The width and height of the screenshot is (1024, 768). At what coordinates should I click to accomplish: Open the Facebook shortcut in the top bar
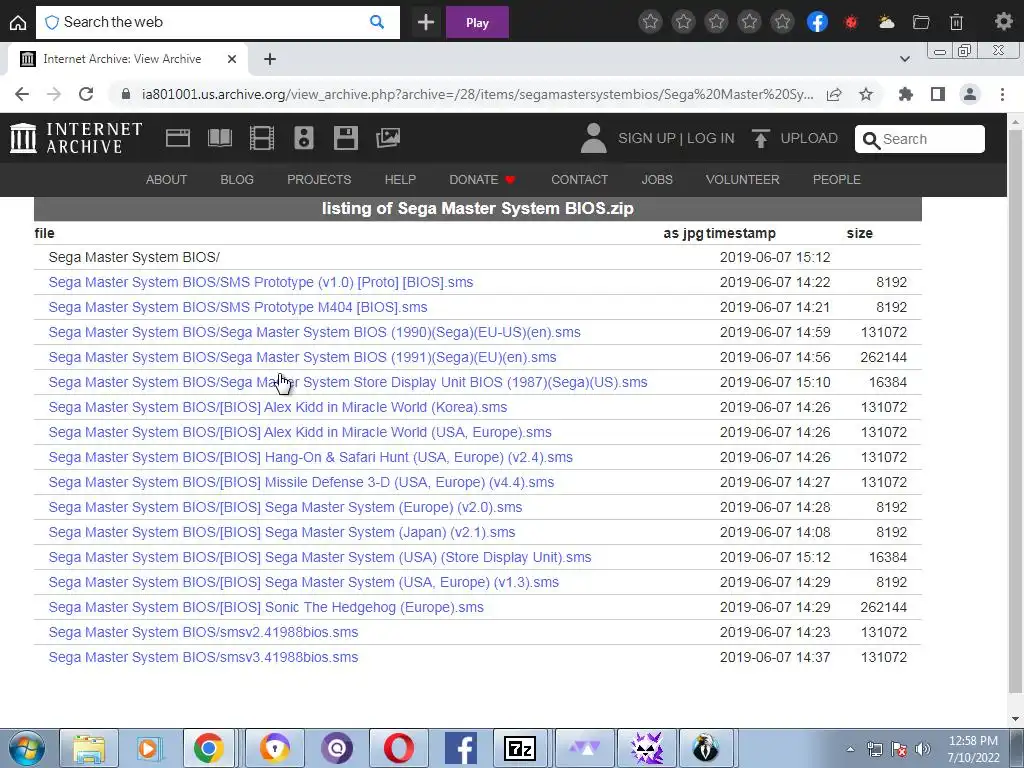click(817, 22)
